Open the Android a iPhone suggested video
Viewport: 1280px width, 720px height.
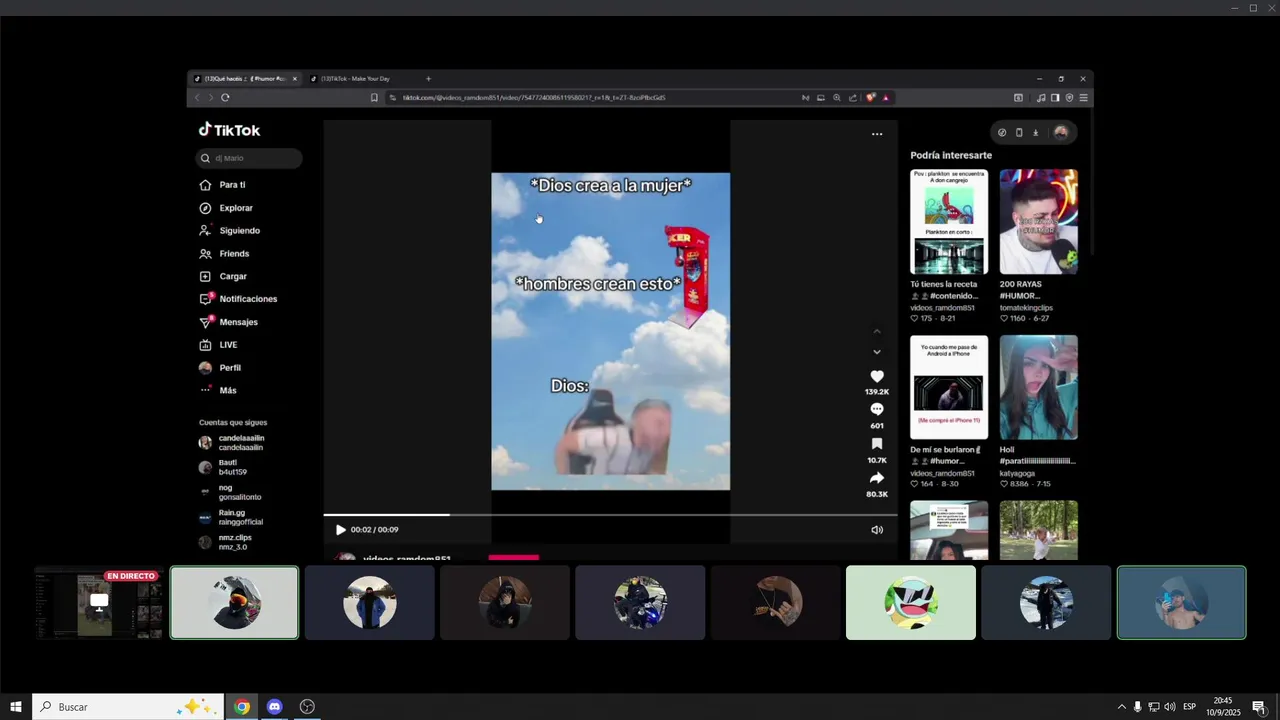coord(949,387)
